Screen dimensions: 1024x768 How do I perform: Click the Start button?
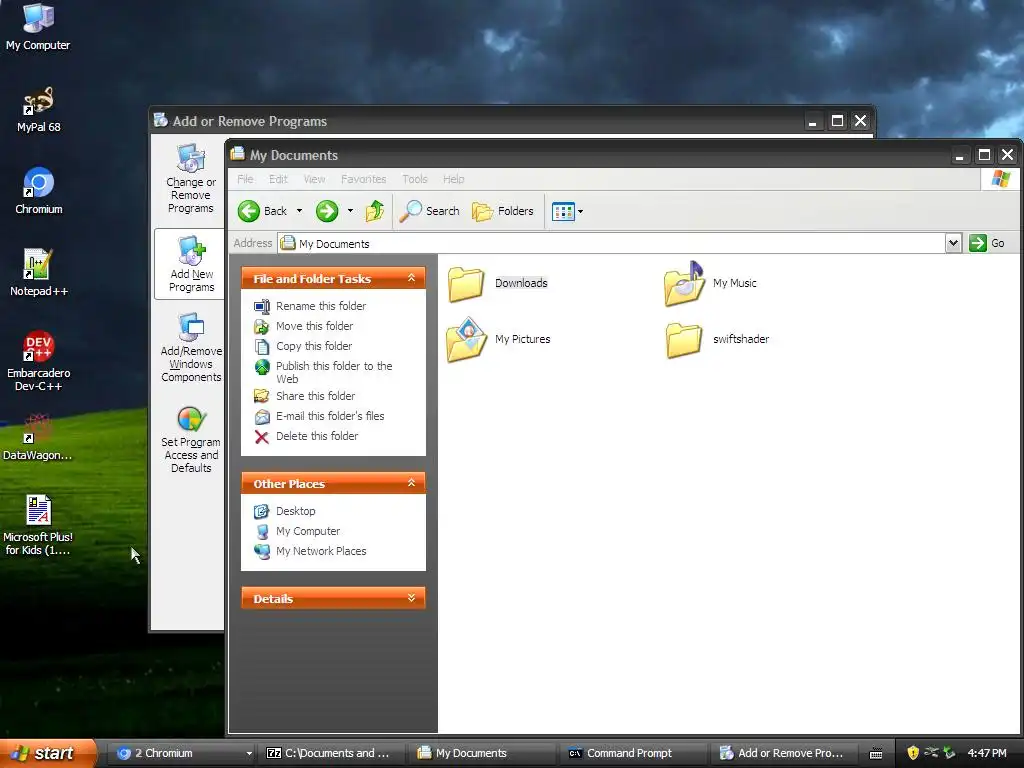point(47,753)
